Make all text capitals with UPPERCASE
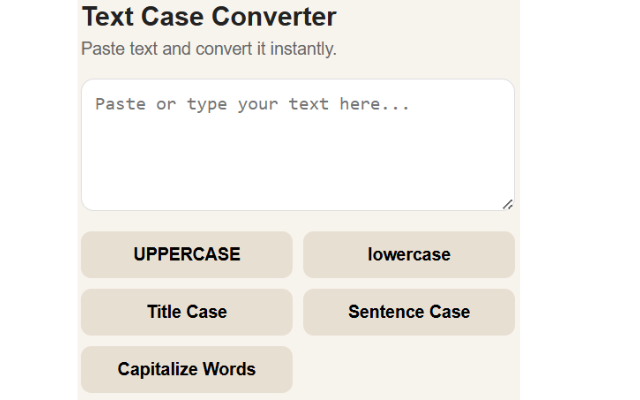The width and height of the screenshot is (640, 400). [x=187, y=255]
